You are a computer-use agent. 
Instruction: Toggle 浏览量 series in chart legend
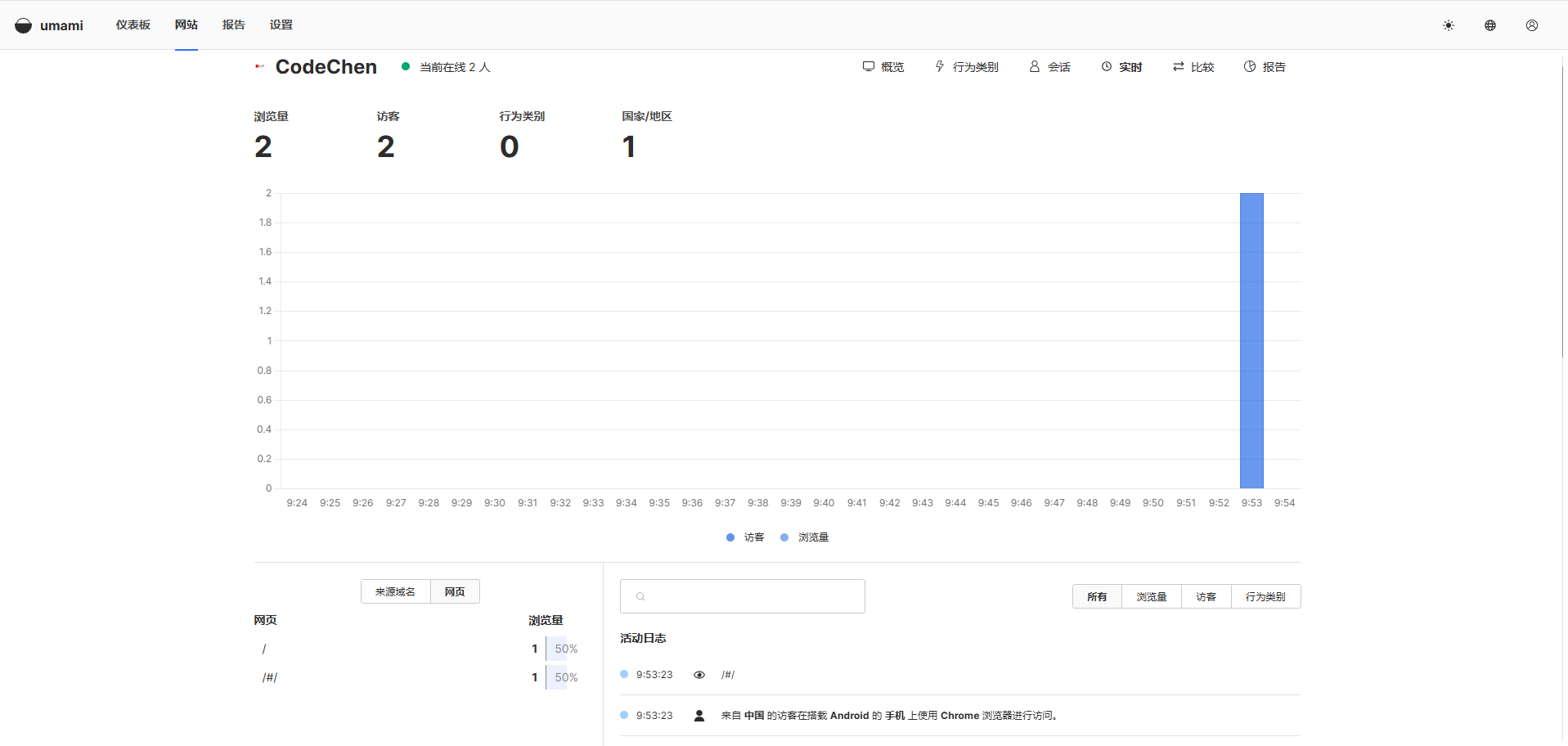pyautogui.click(x=805, y=537)
